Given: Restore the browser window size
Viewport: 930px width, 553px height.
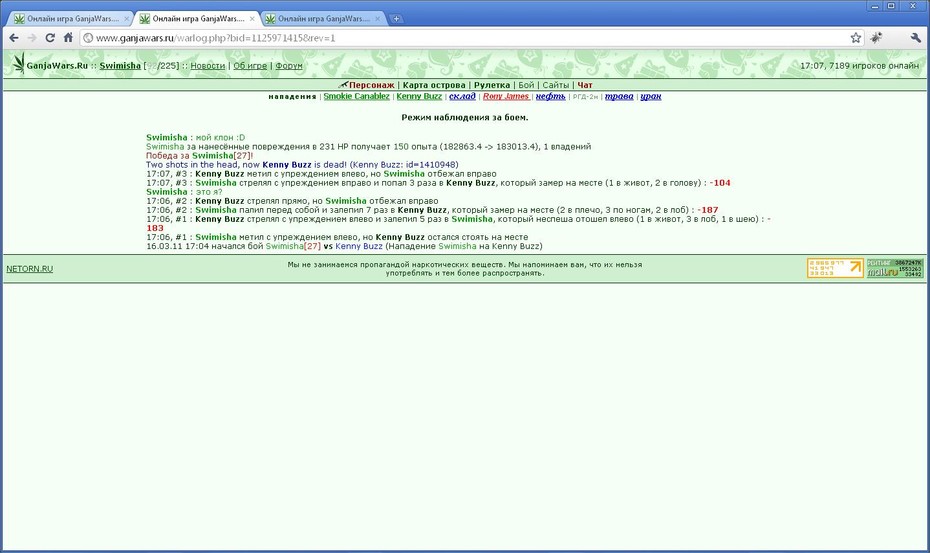Looking at the screenshot, I should 891,5.
